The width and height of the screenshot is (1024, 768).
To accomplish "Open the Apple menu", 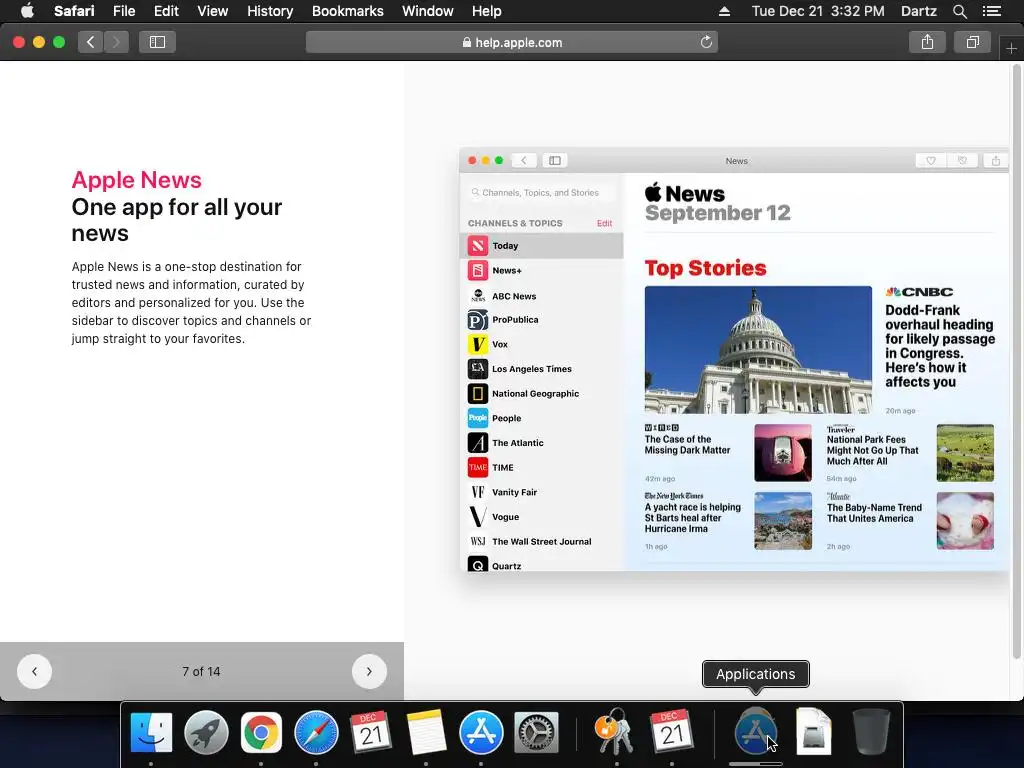I will coord(27,11).
